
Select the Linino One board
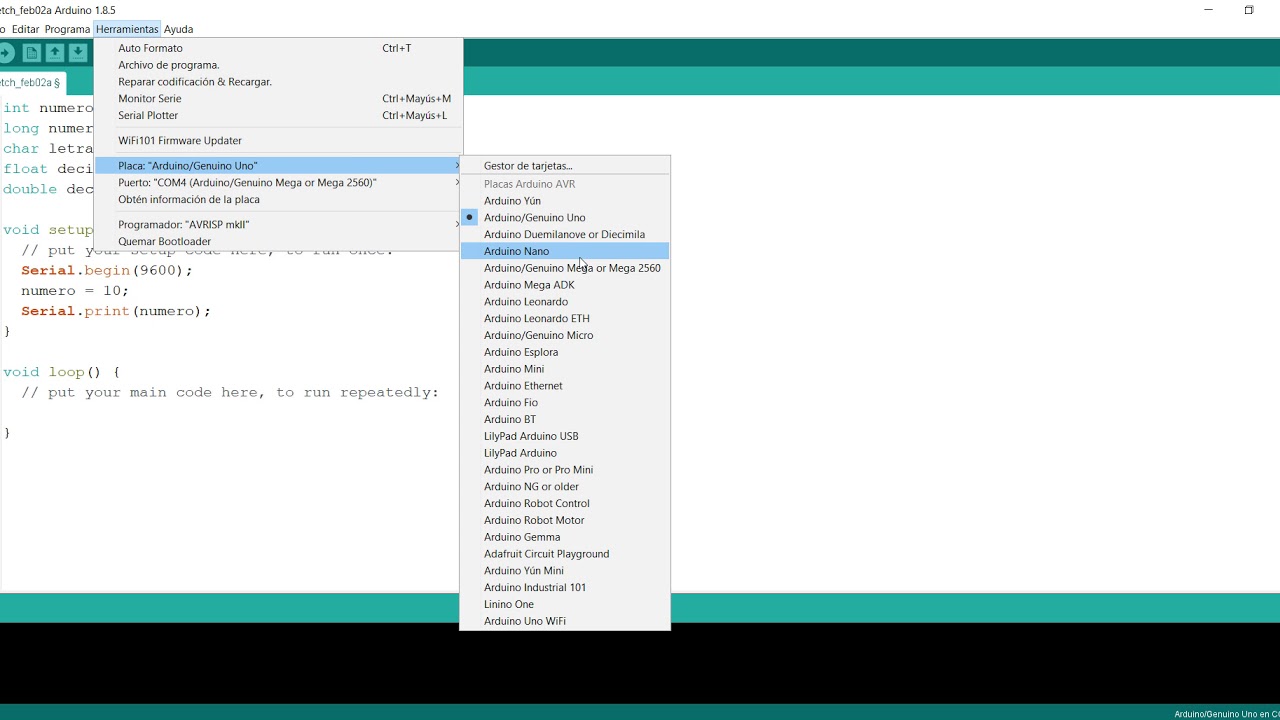pos(565,604)
